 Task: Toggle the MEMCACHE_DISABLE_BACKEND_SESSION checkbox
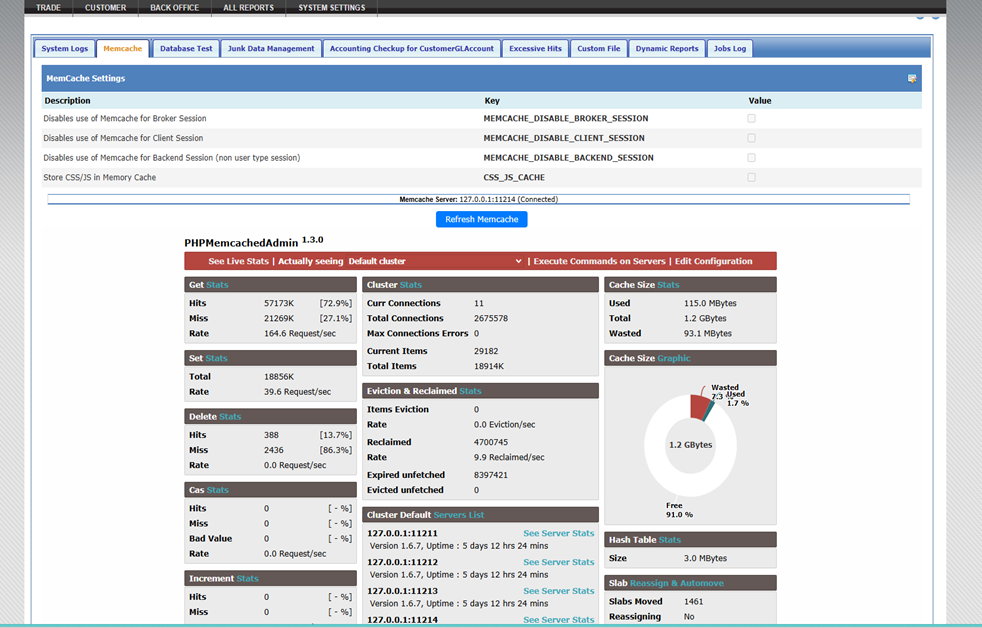[x=751, y=157]
